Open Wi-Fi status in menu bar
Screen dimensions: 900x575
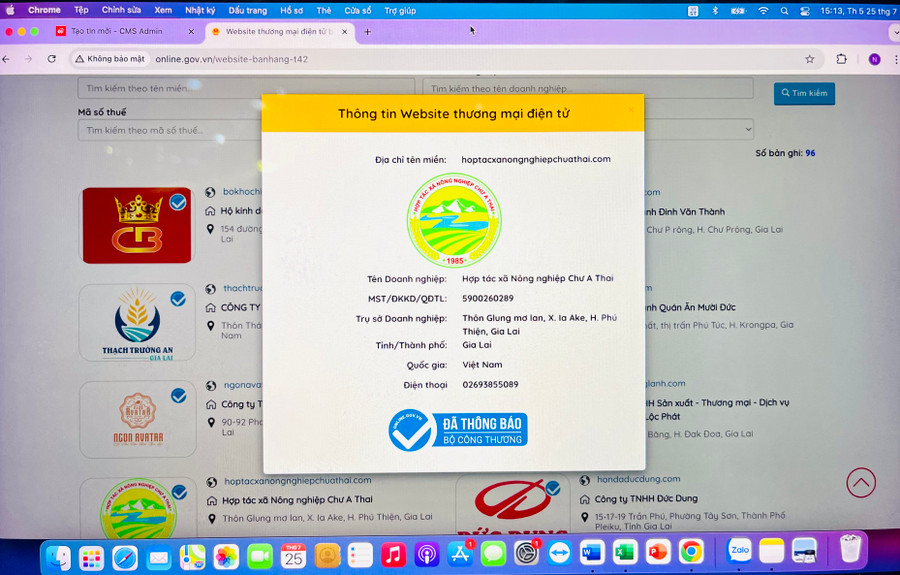click(763, 11)
